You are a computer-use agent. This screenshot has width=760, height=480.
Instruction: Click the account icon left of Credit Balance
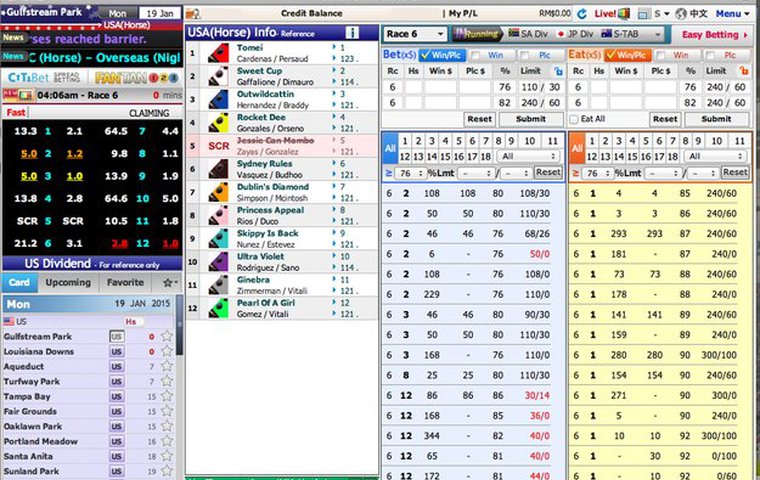pyautogui.click(x=193, y=14)
